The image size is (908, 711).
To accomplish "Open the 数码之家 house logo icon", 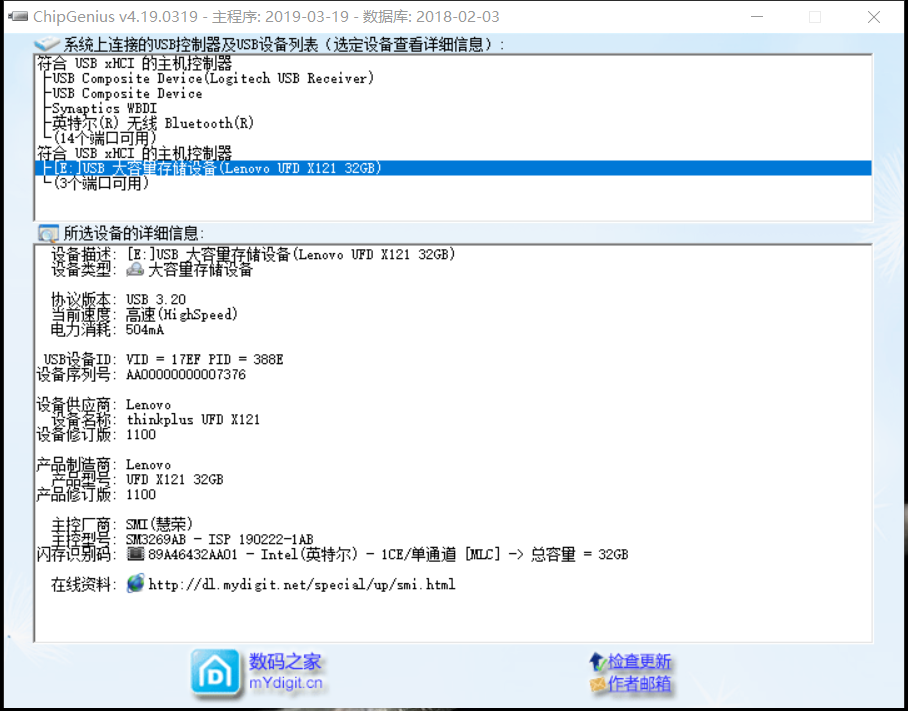I will [215, 672].
